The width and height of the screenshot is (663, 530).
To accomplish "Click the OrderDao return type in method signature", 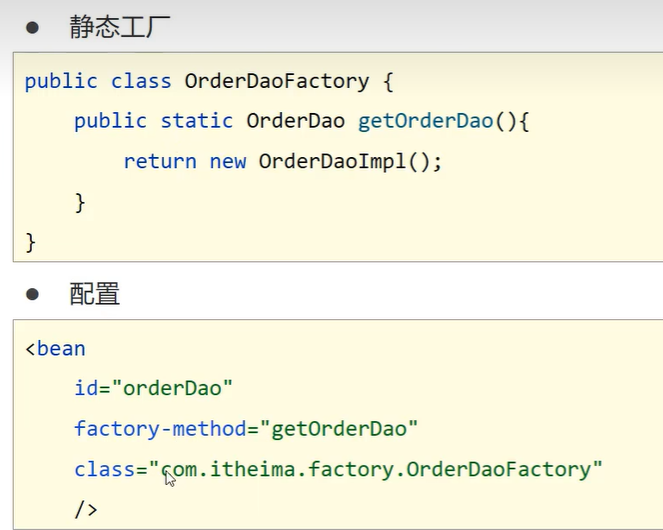I will pos(296,121).
